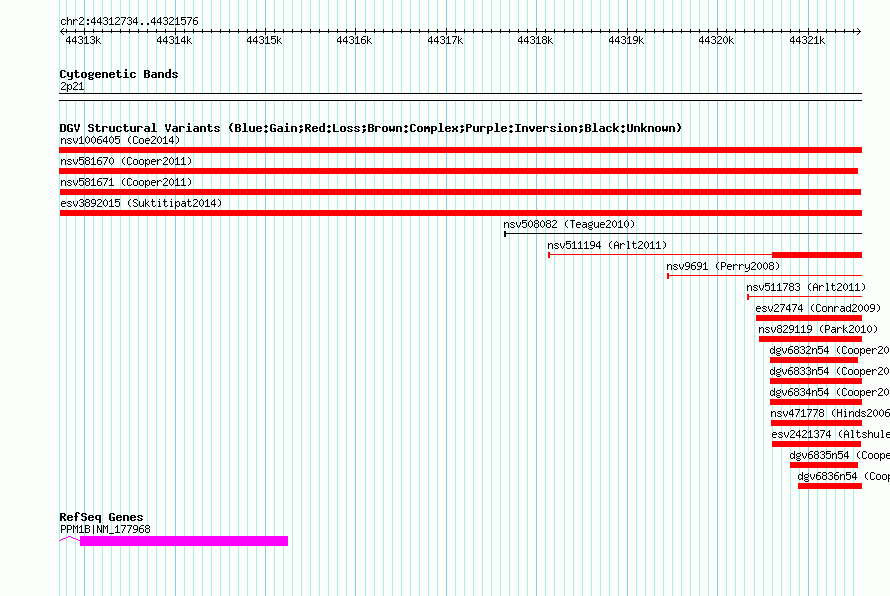890x596 pixels.
Task: Select the thick red segment of nsv511194
Action: [817, 255]
